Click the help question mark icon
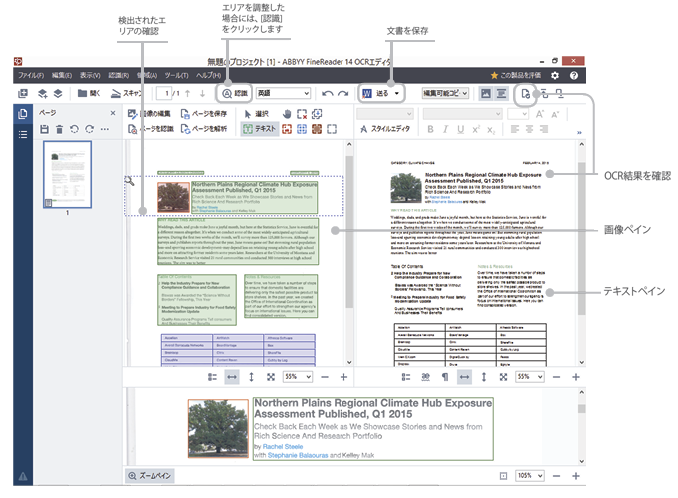 coord(573,75)
